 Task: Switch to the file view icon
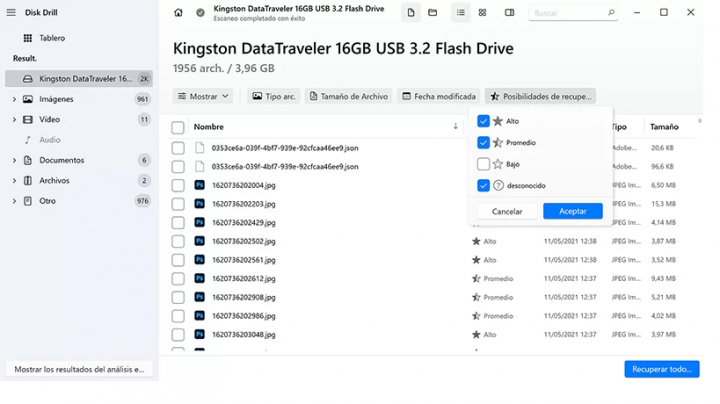click(411, 13)
